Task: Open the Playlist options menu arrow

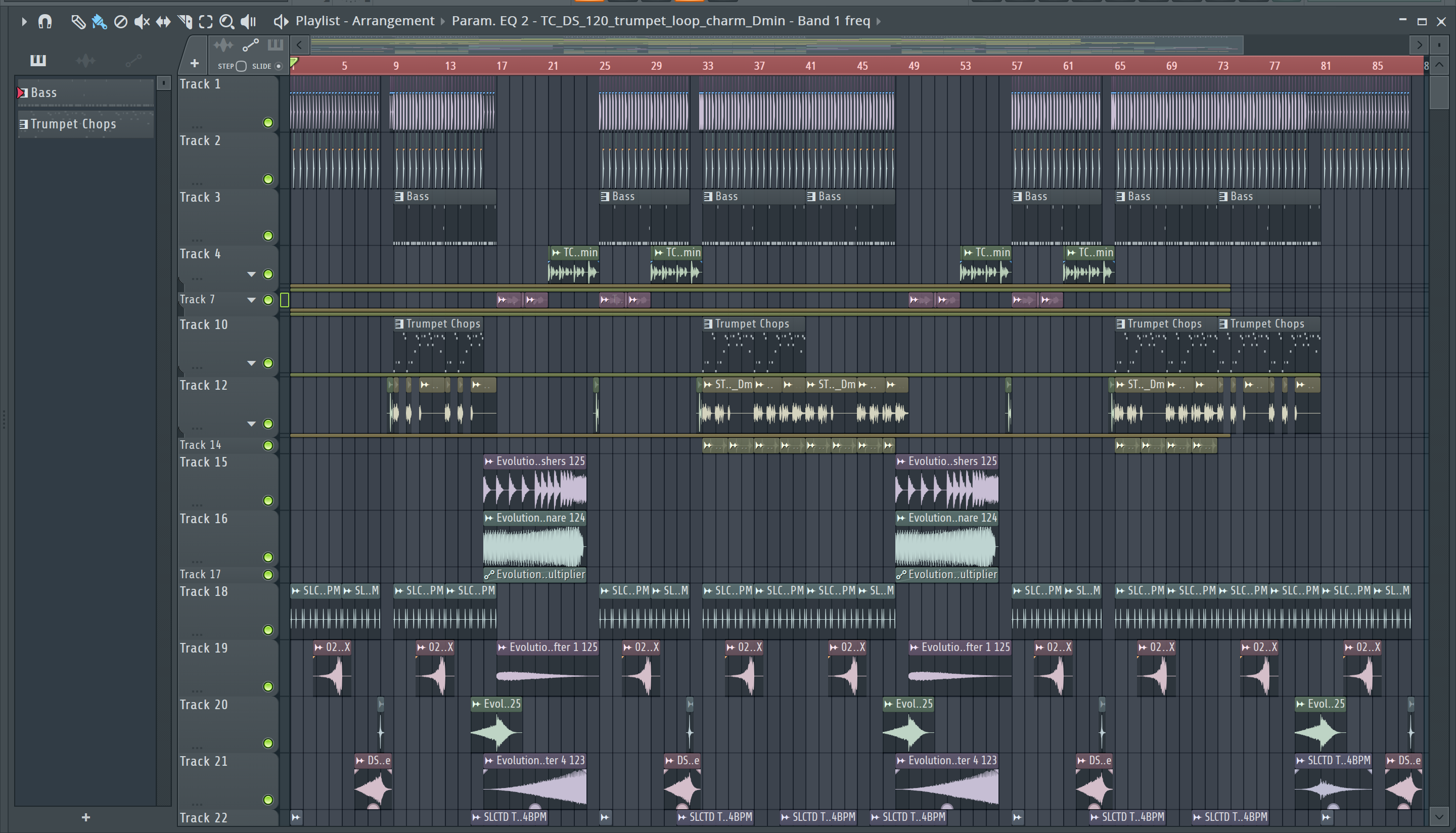Action: 23,22
